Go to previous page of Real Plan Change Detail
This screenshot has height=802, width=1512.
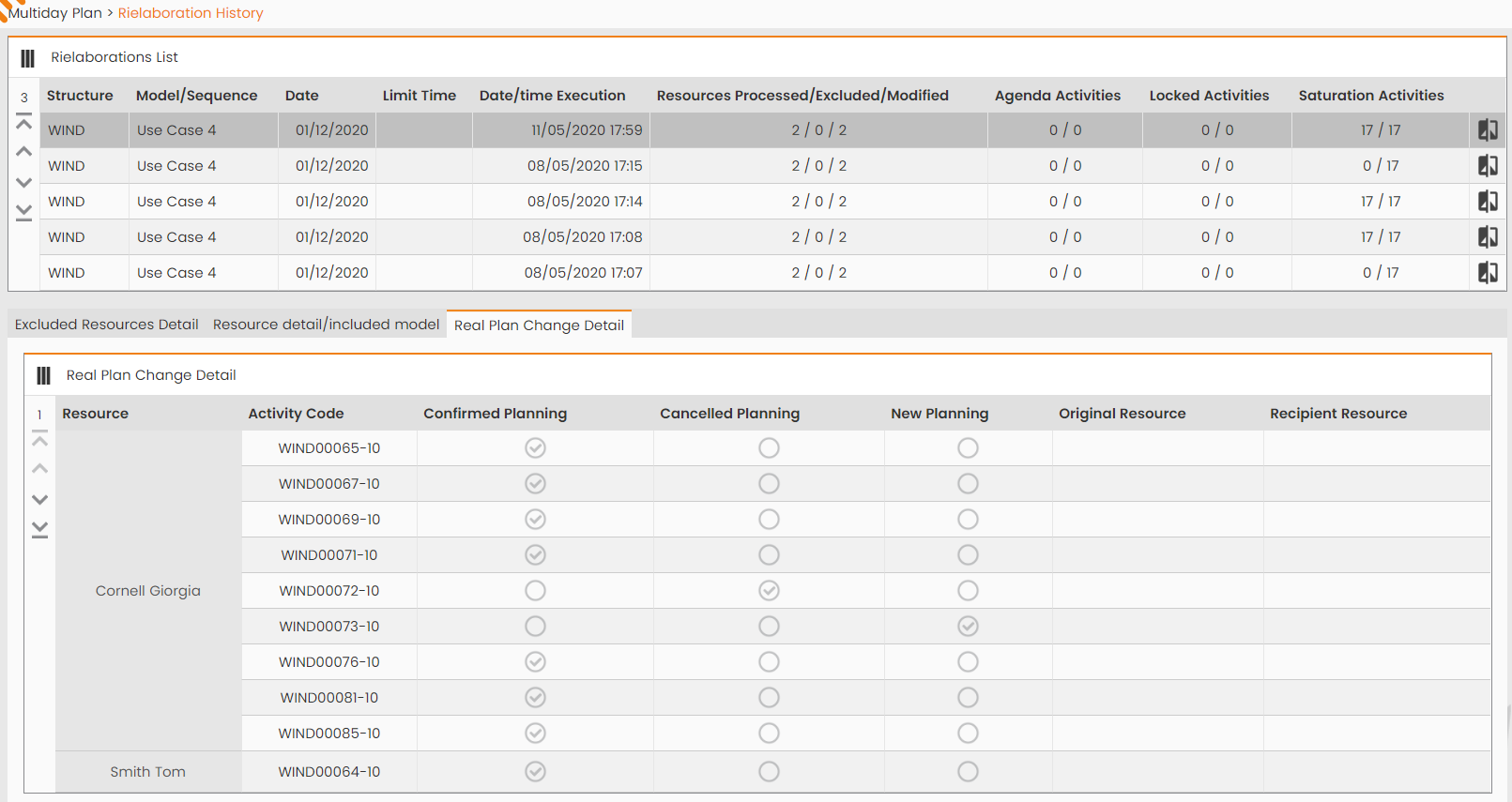[39, 468]
